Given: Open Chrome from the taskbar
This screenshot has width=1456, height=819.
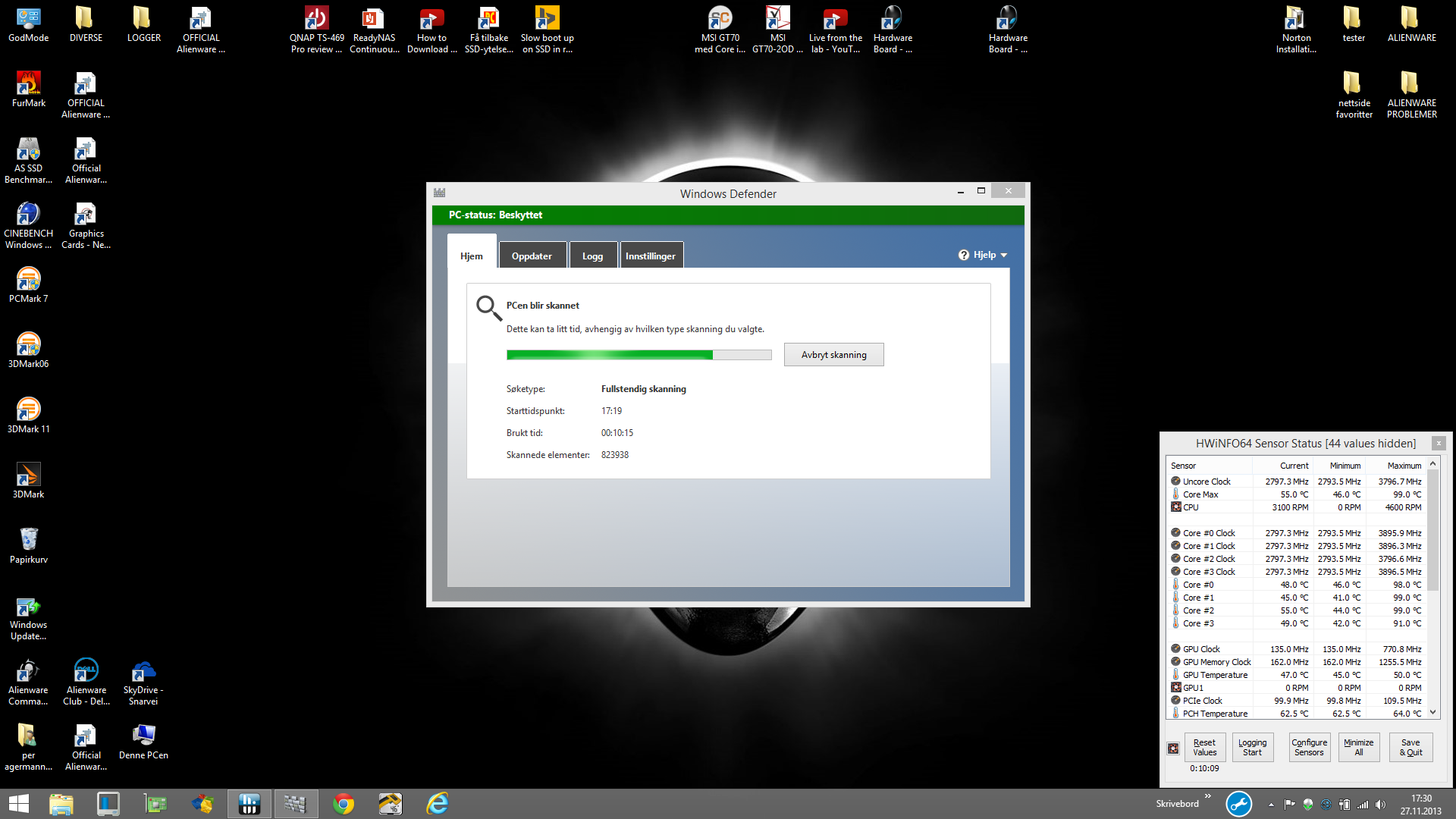Looking at the screenshot, I should [x=344, y=804].
